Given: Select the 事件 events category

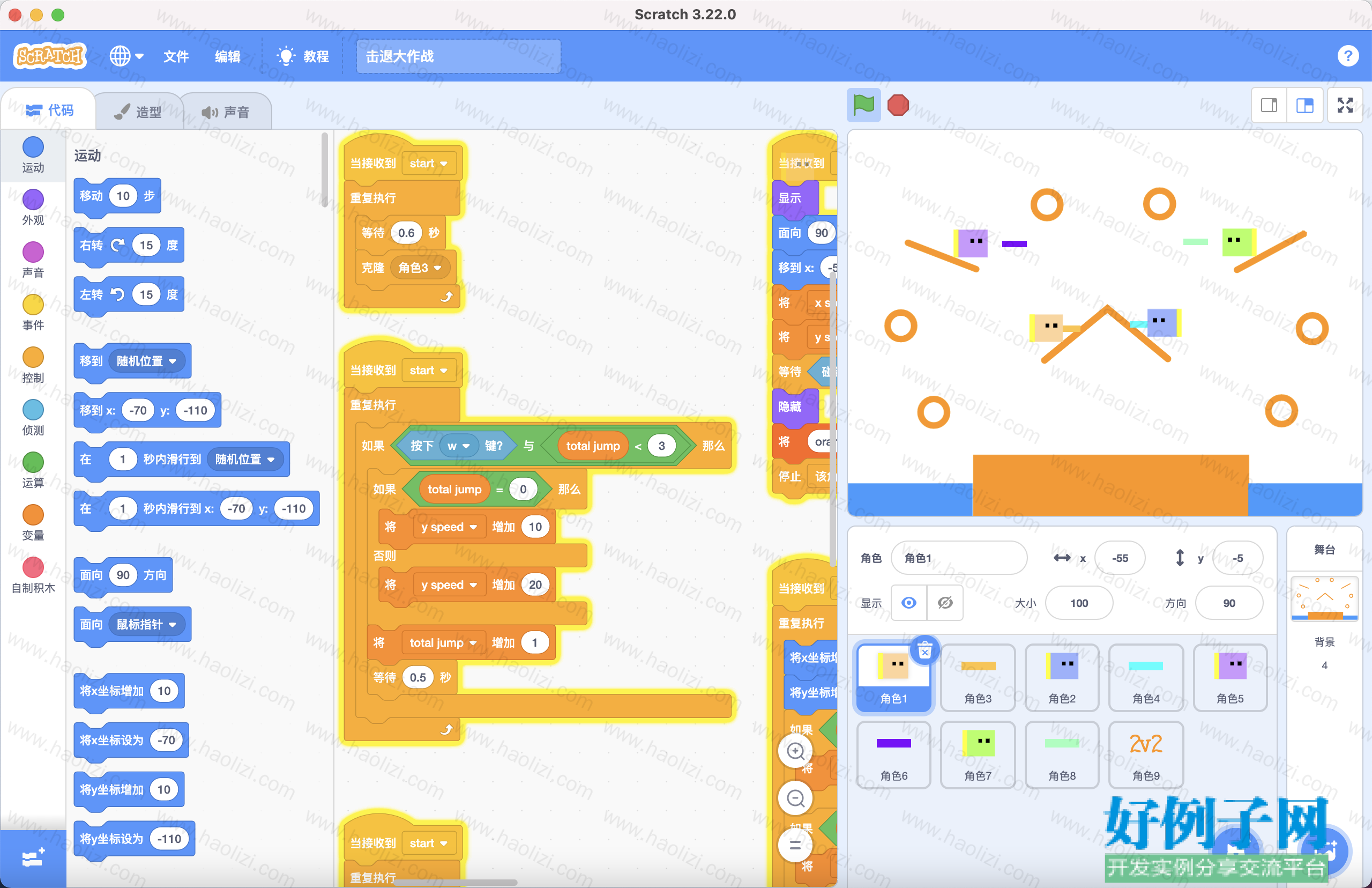Looking at the screenshot, I should click(x=33, y=312).
